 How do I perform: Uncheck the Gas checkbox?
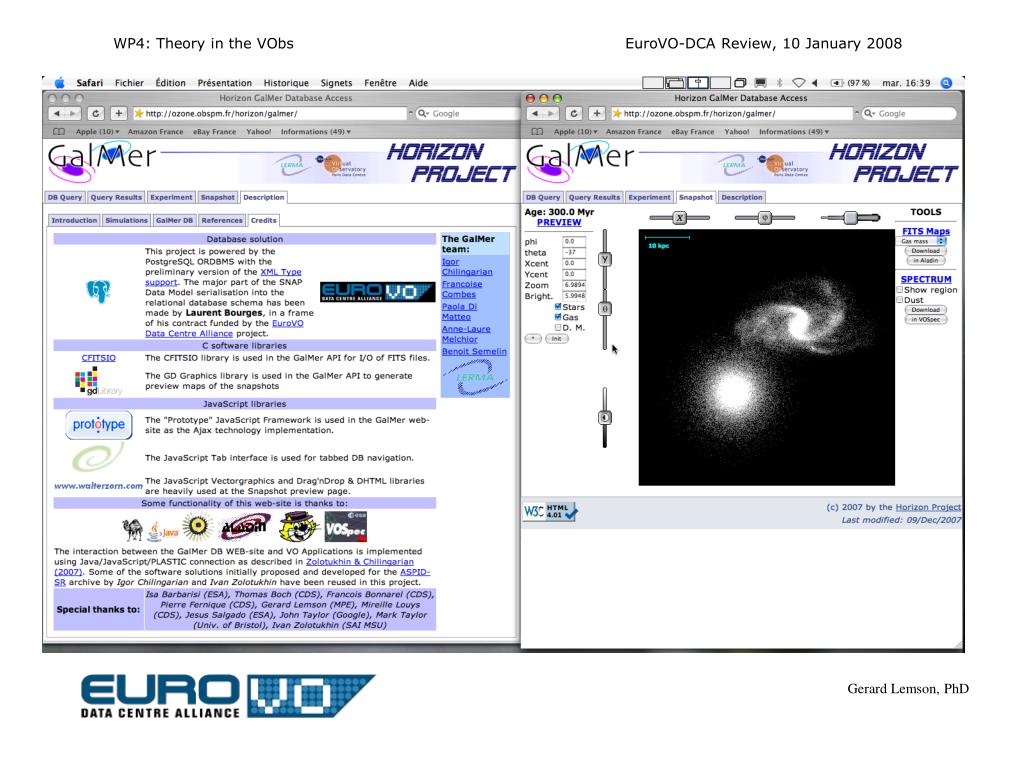click(x=558, y=317)
